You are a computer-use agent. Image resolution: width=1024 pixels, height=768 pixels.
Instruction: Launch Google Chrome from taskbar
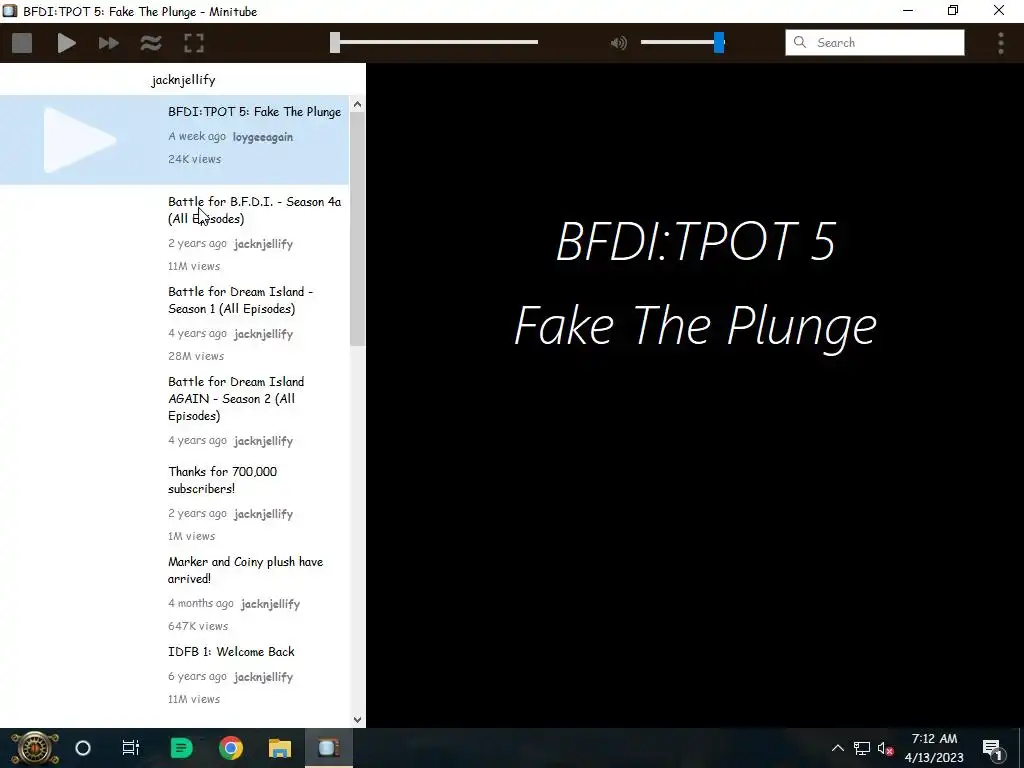pyautogui.click(x=231, y=748)
